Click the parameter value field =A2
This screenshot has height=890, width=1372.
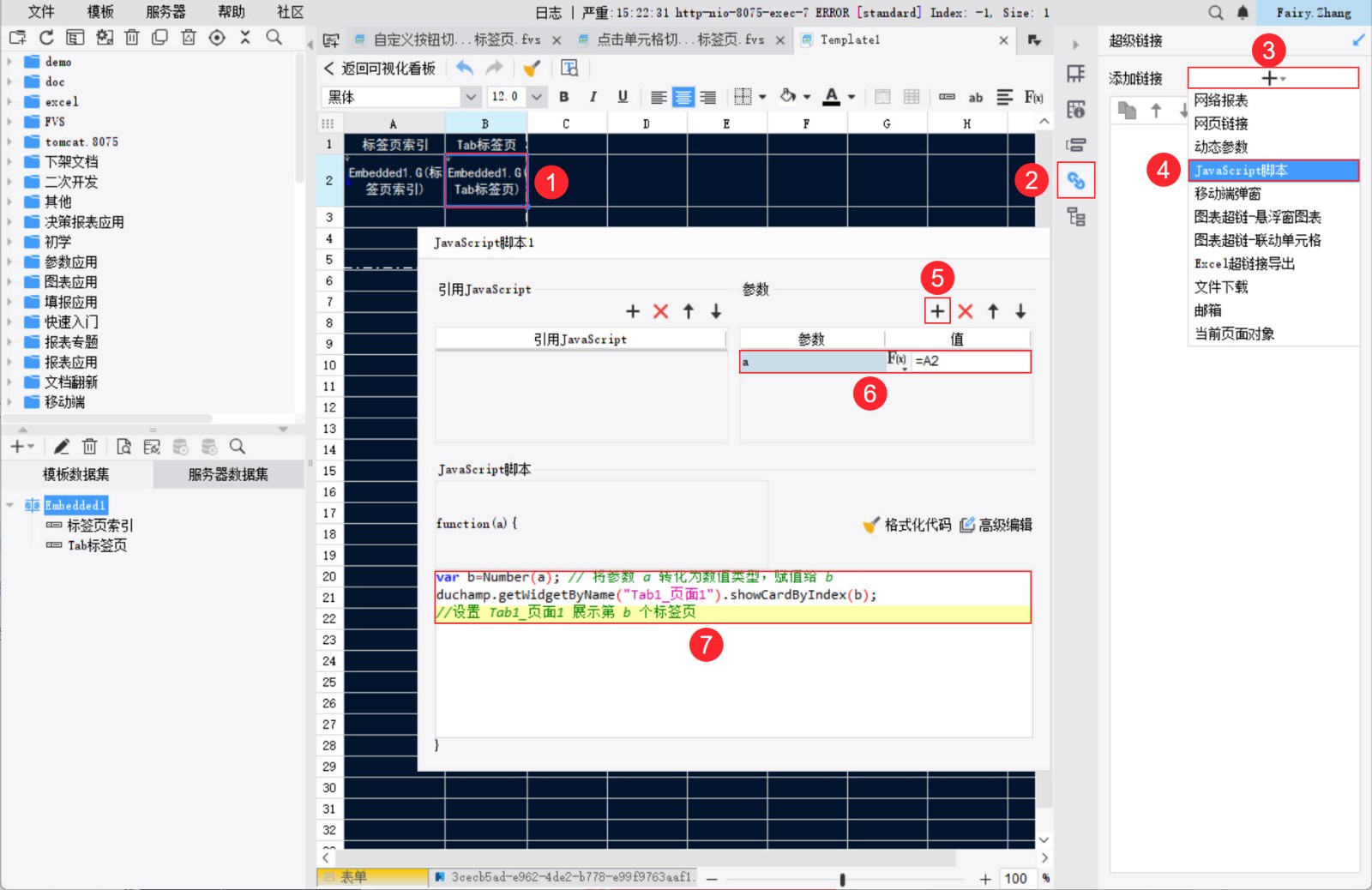(x=970, y=361)
